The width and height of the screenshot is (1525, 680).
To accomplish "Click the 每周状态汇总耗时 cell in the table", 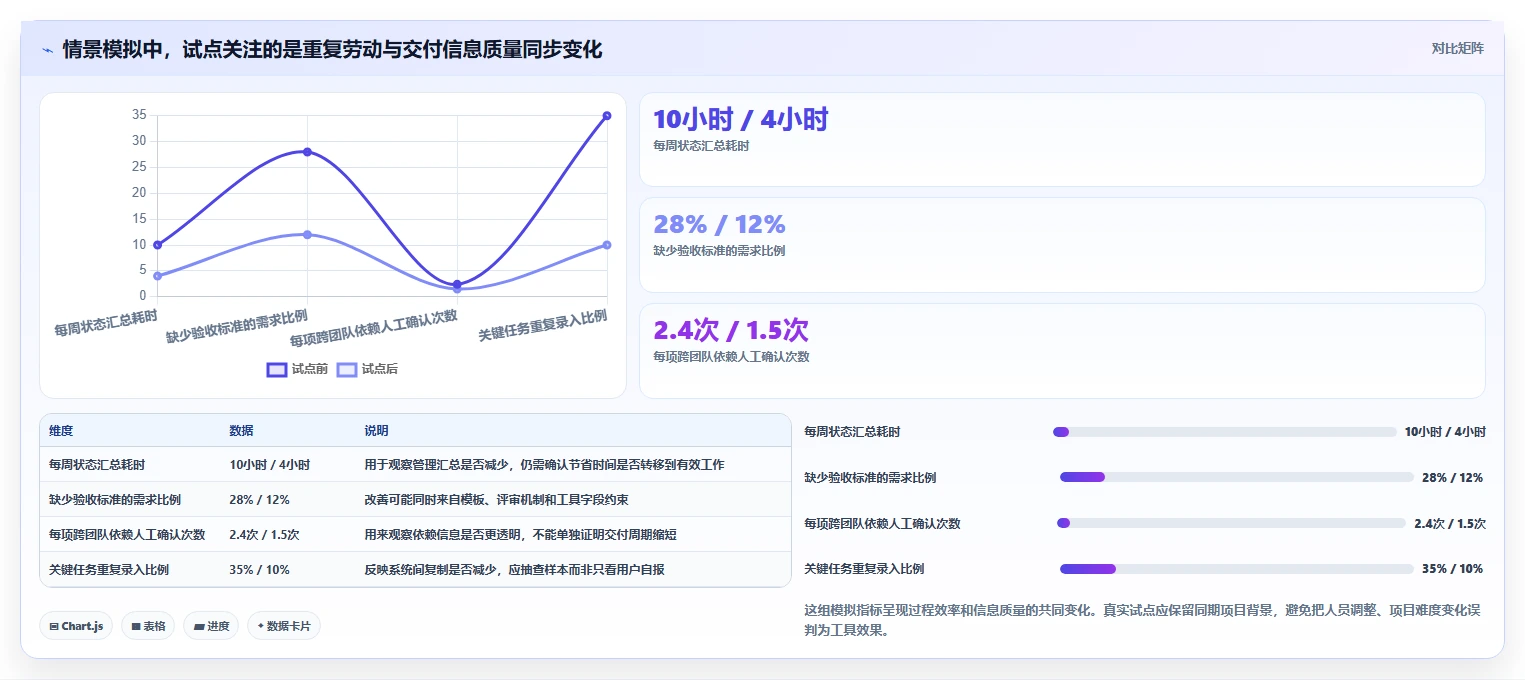I will pos(97,465).
